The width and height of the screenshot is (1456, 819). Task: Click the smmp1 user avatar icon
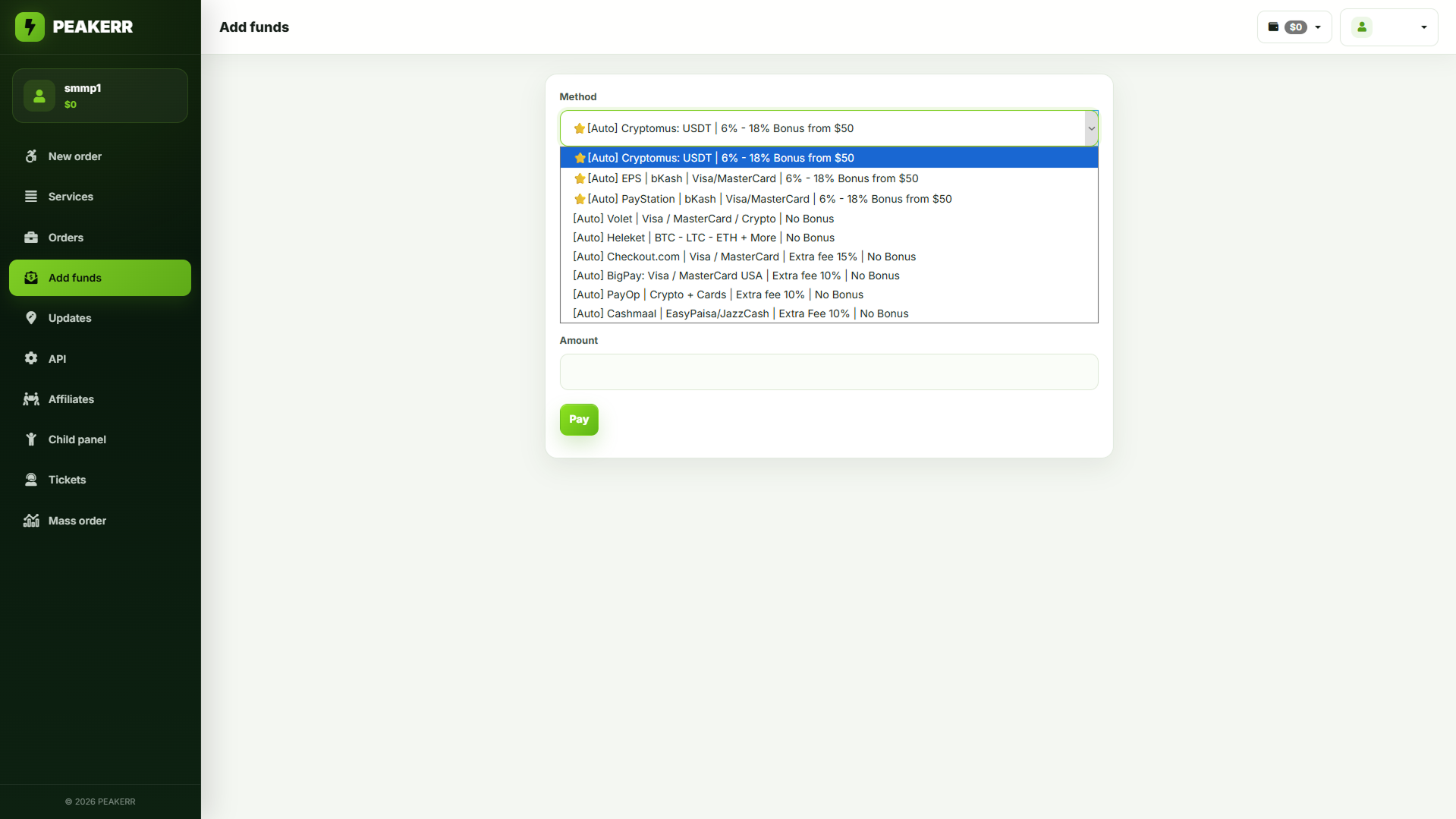tap(39, 96)
